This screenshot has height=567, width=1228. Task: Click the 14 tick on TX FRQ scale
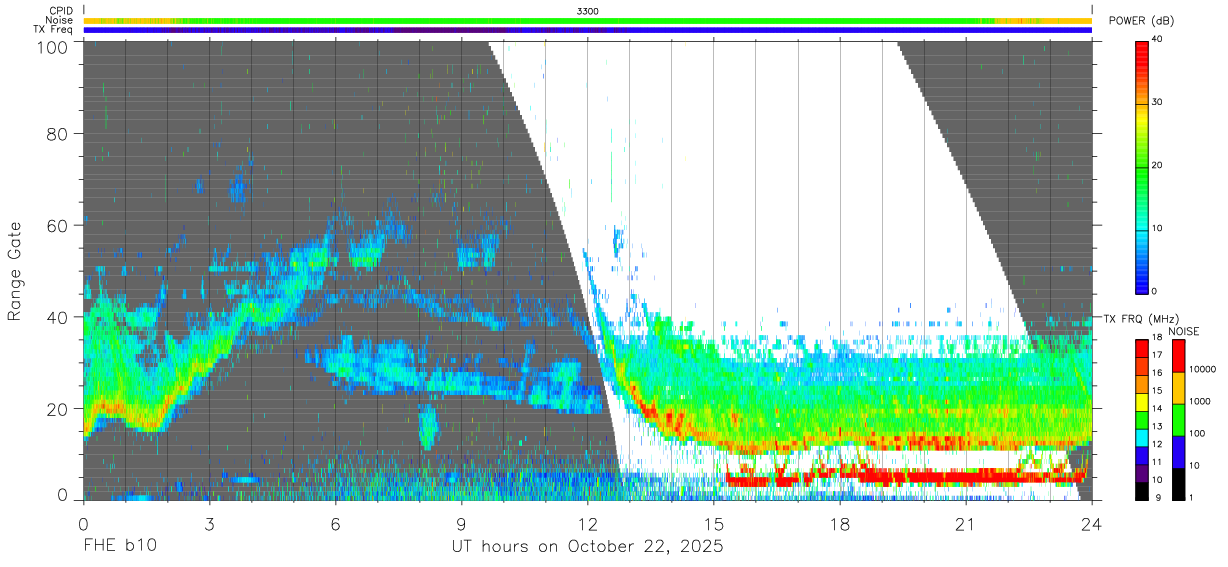[x=1159, y=408]
